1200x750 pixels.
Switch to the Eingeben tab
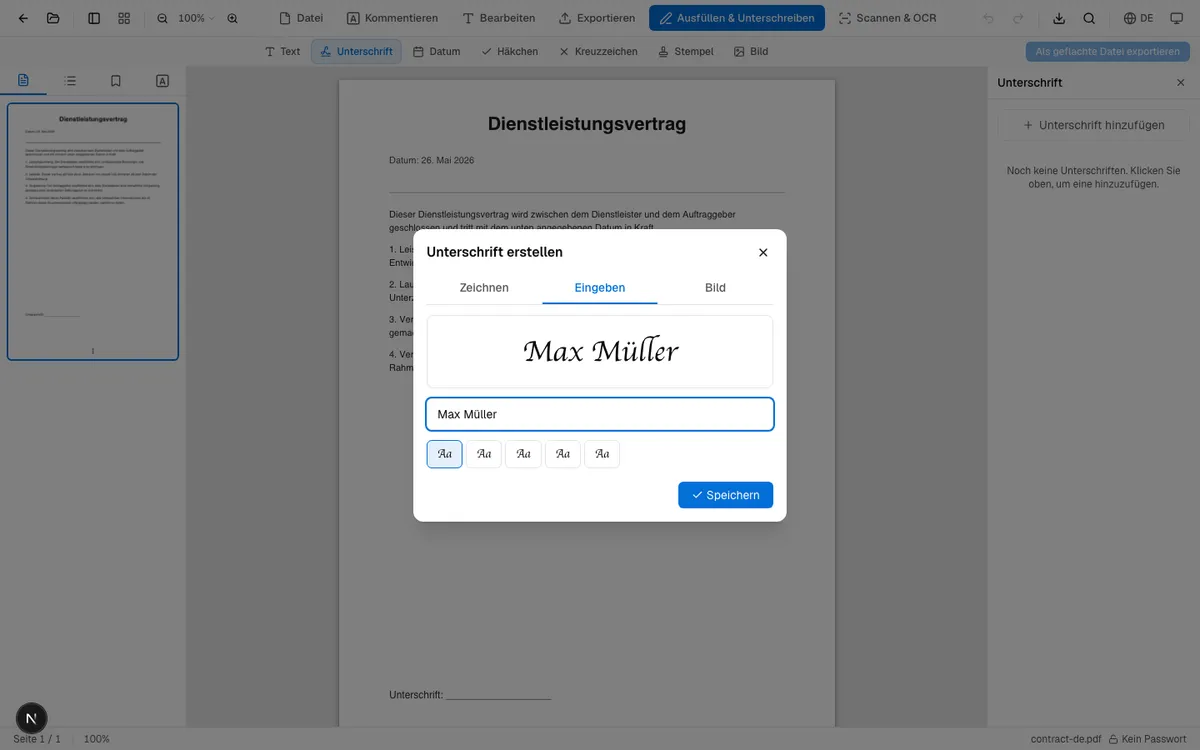tap(600, 288)
